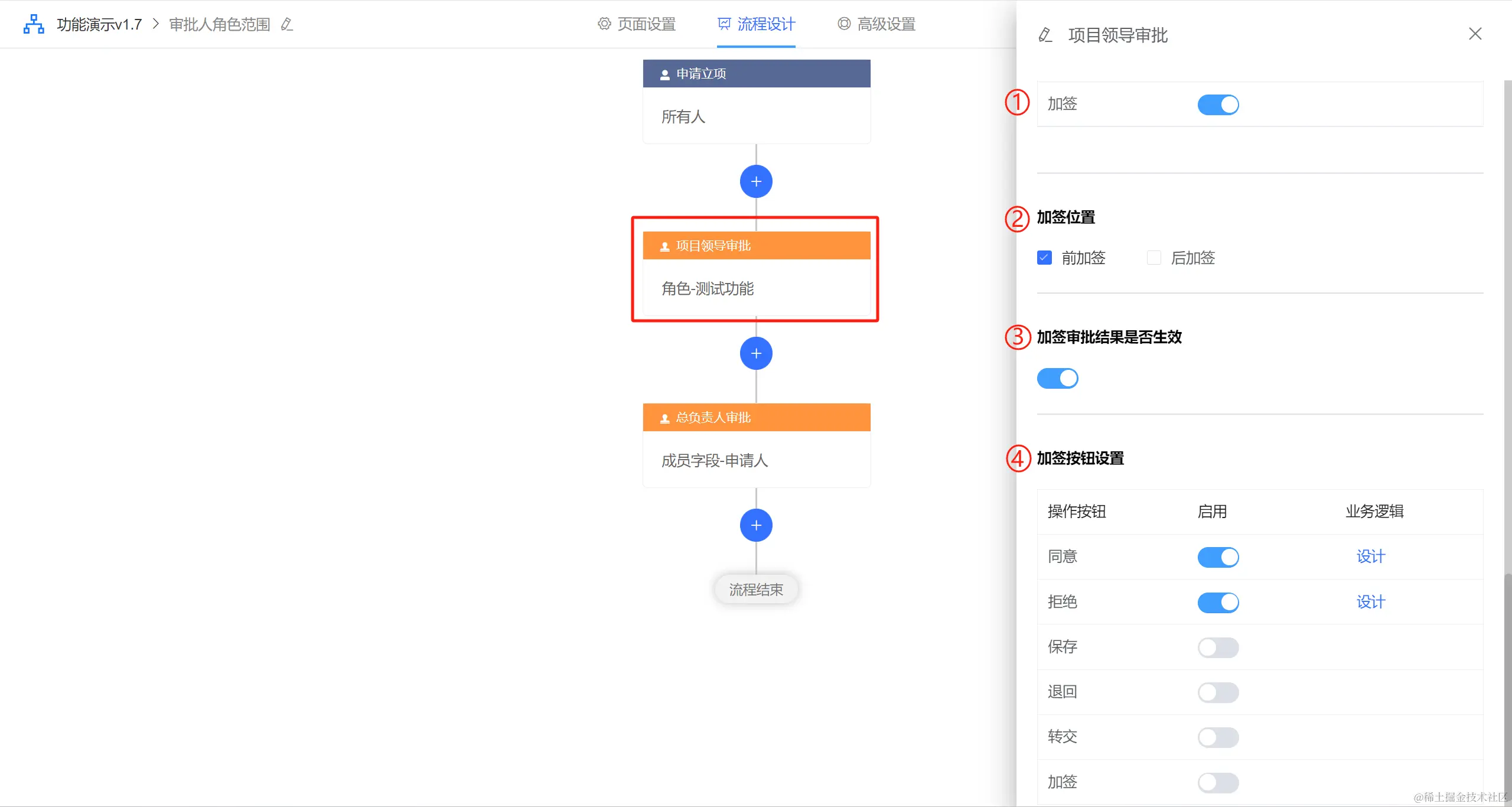Open the 高级设置 tab
Image resolution: width=1512 pixels, height=807 pixels.
[x=886, y=24]
